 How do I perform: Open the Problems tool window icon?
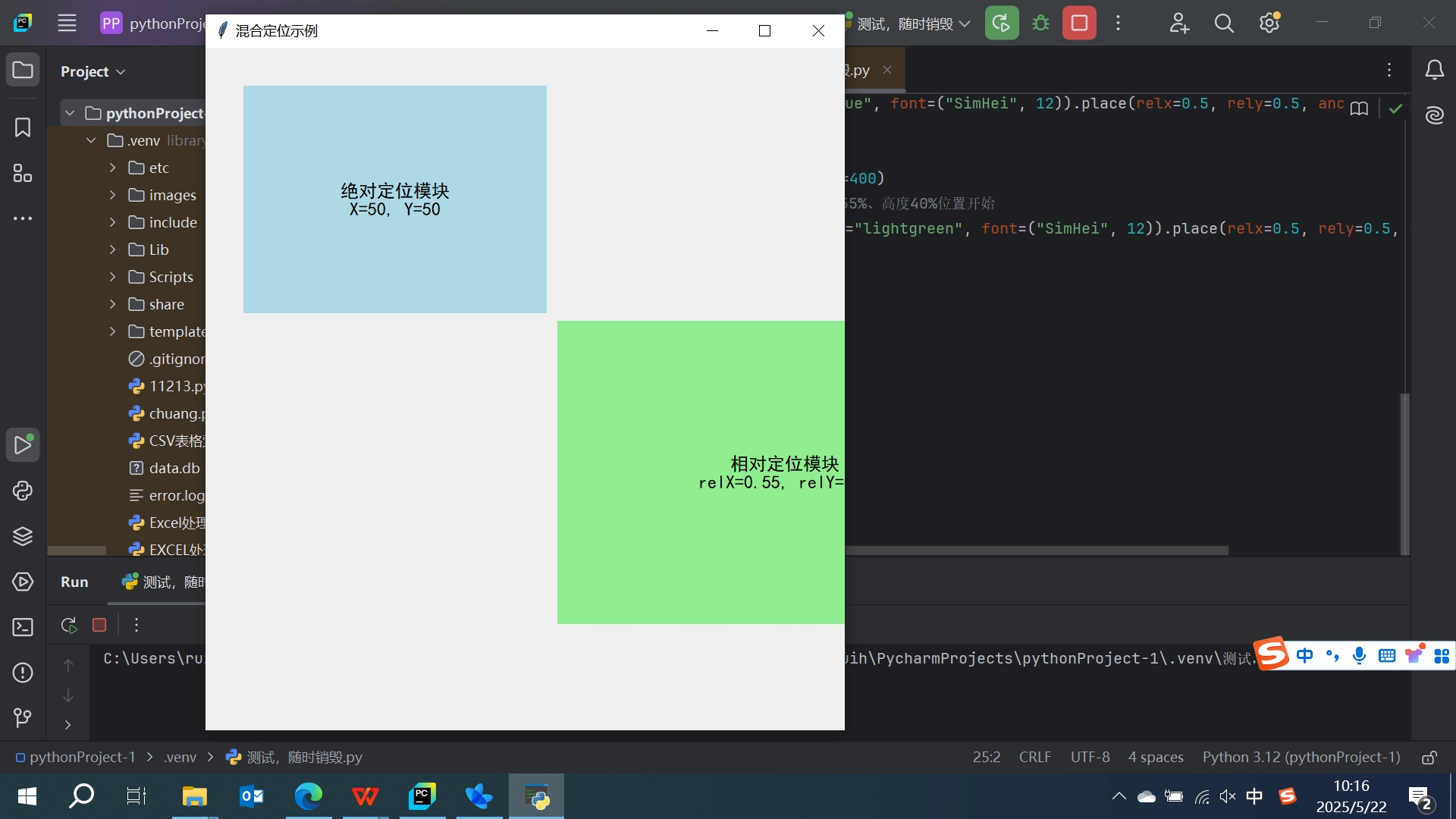point(23,673)
